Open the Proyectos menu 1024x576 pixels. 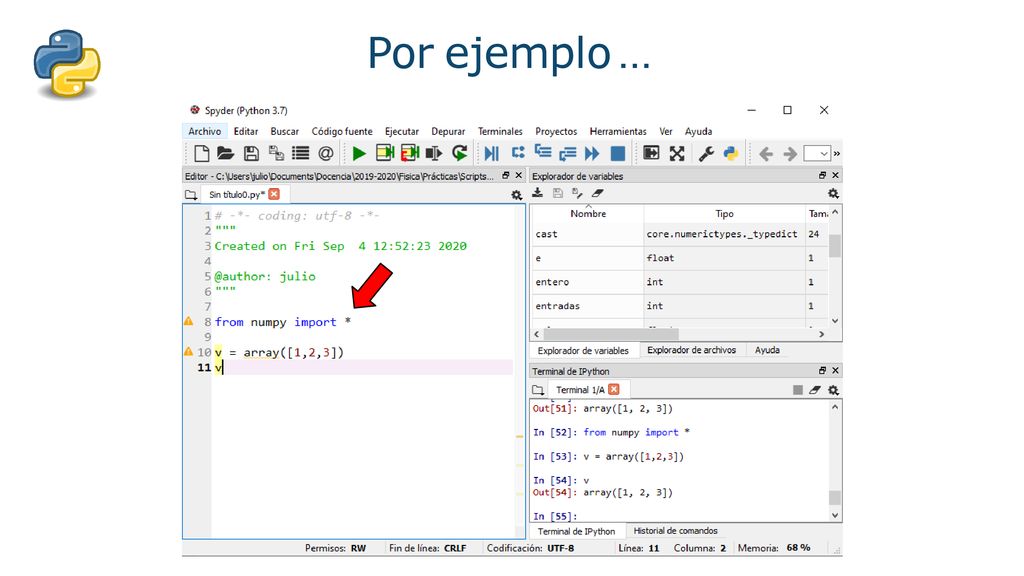tap(556, 131)
